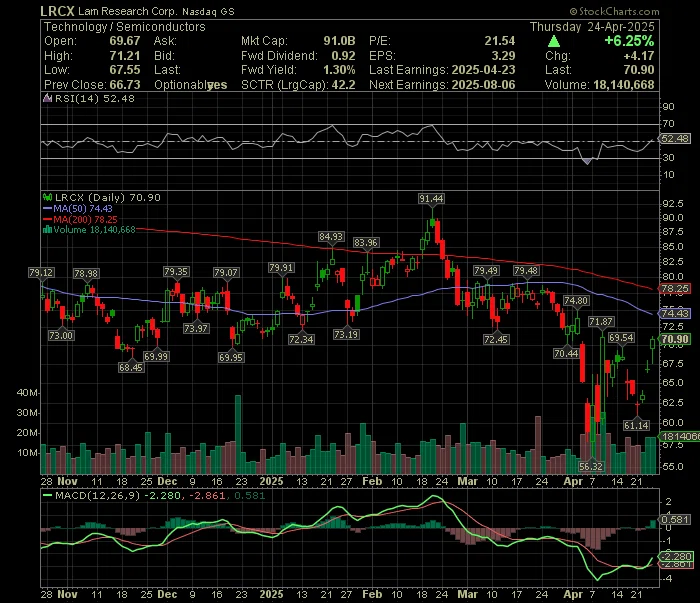Click the 61.14 low price label
Viewport: 700px width, 603px height.
point(637,426)
